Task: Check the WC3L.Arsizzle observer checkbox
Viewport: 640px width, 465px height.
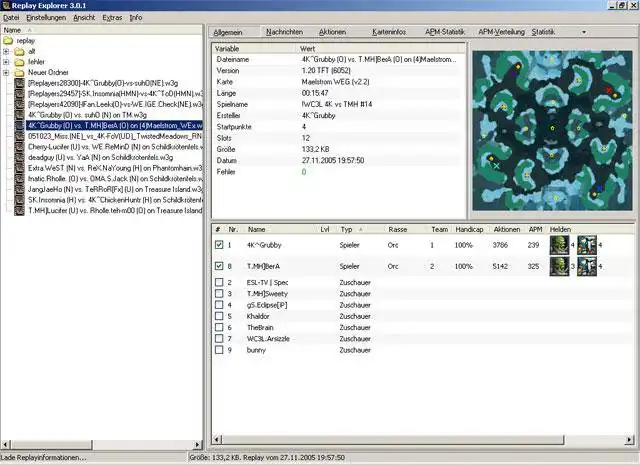Action: [219, 338]
